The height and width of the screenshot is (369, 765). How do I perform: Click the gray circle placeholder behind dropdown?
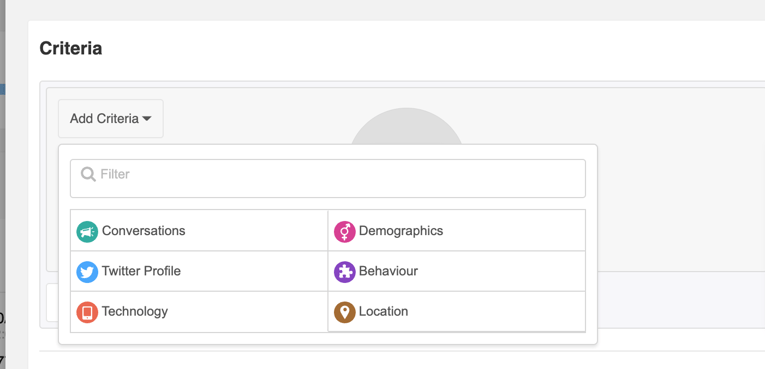pyautogui.click(x=406, y=126)
